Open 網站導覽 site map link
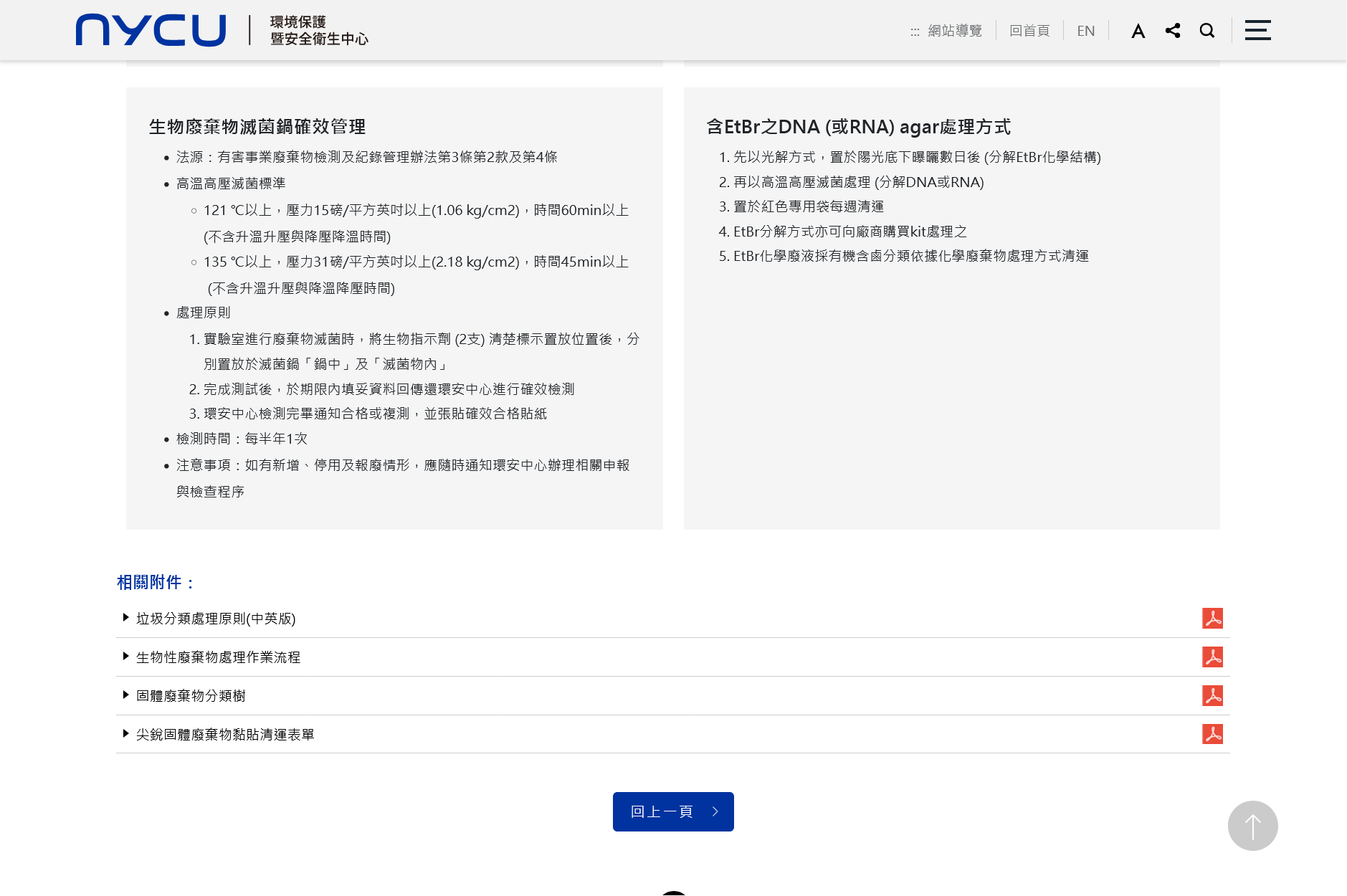Screen dimensions: 1347x896 click(955, 31)
